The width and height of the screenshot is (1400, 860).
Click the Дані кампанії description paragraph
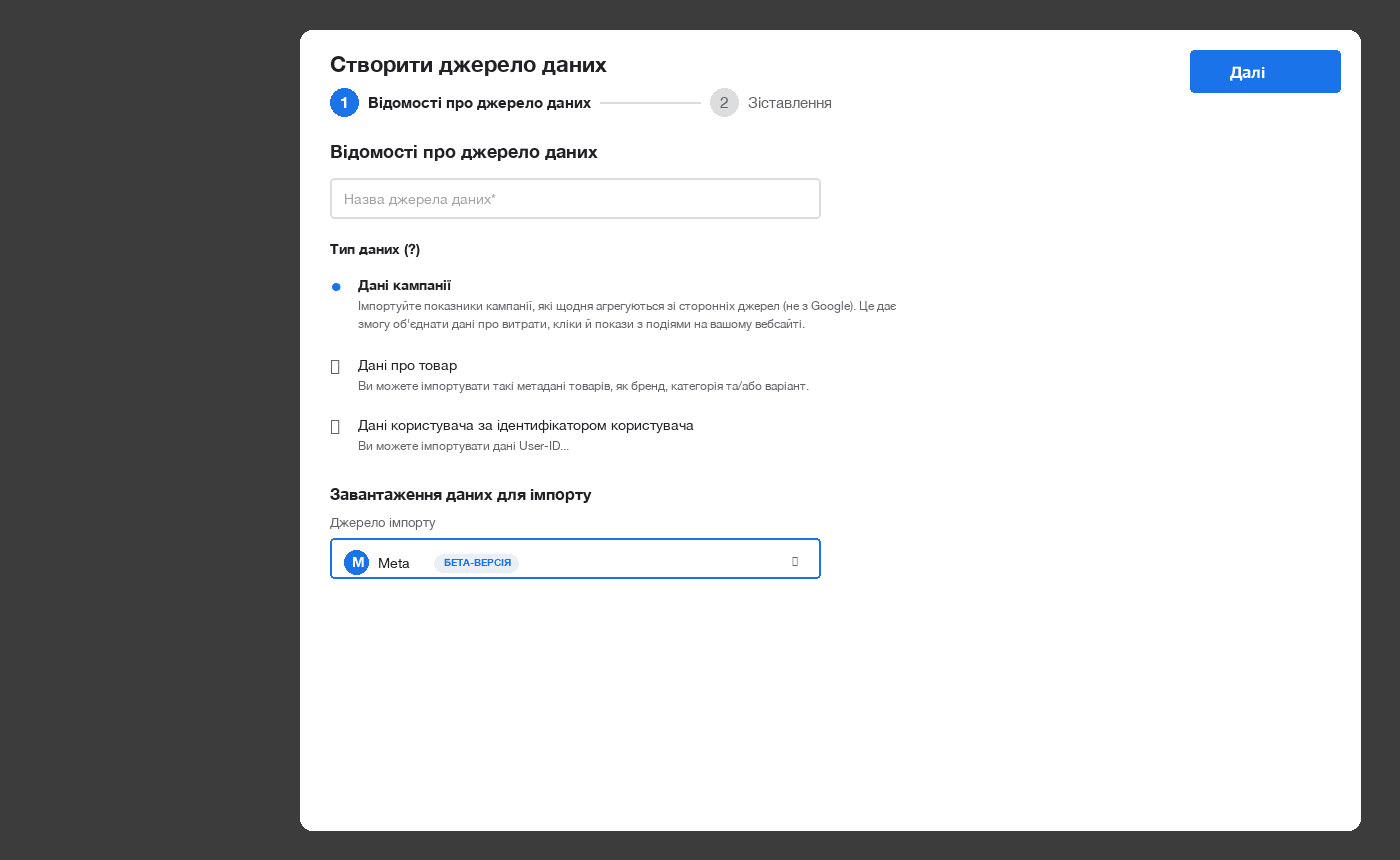tap(627, 315)
